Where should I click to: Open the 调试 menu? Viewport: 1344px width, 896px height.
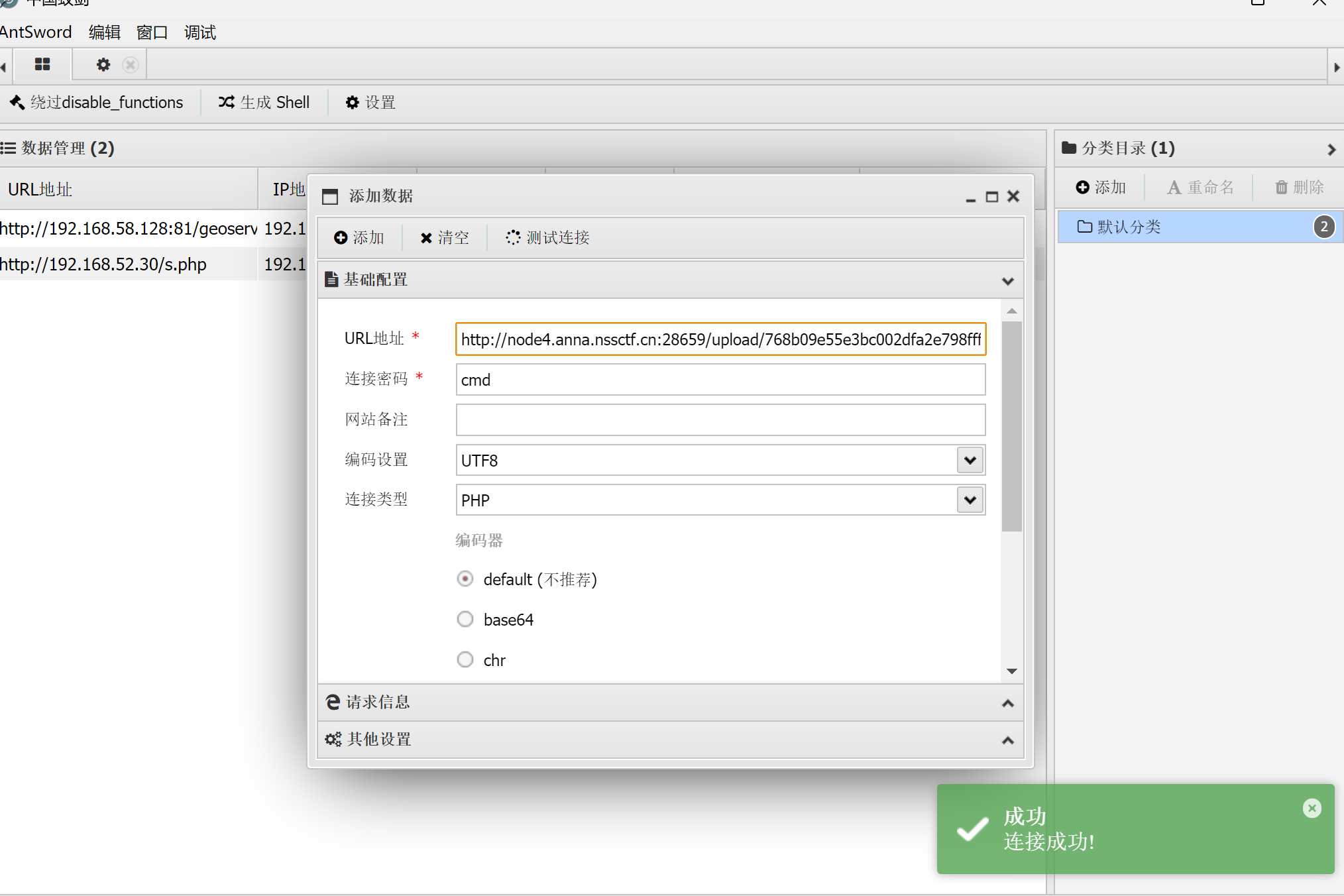click(x=200, y=32)
